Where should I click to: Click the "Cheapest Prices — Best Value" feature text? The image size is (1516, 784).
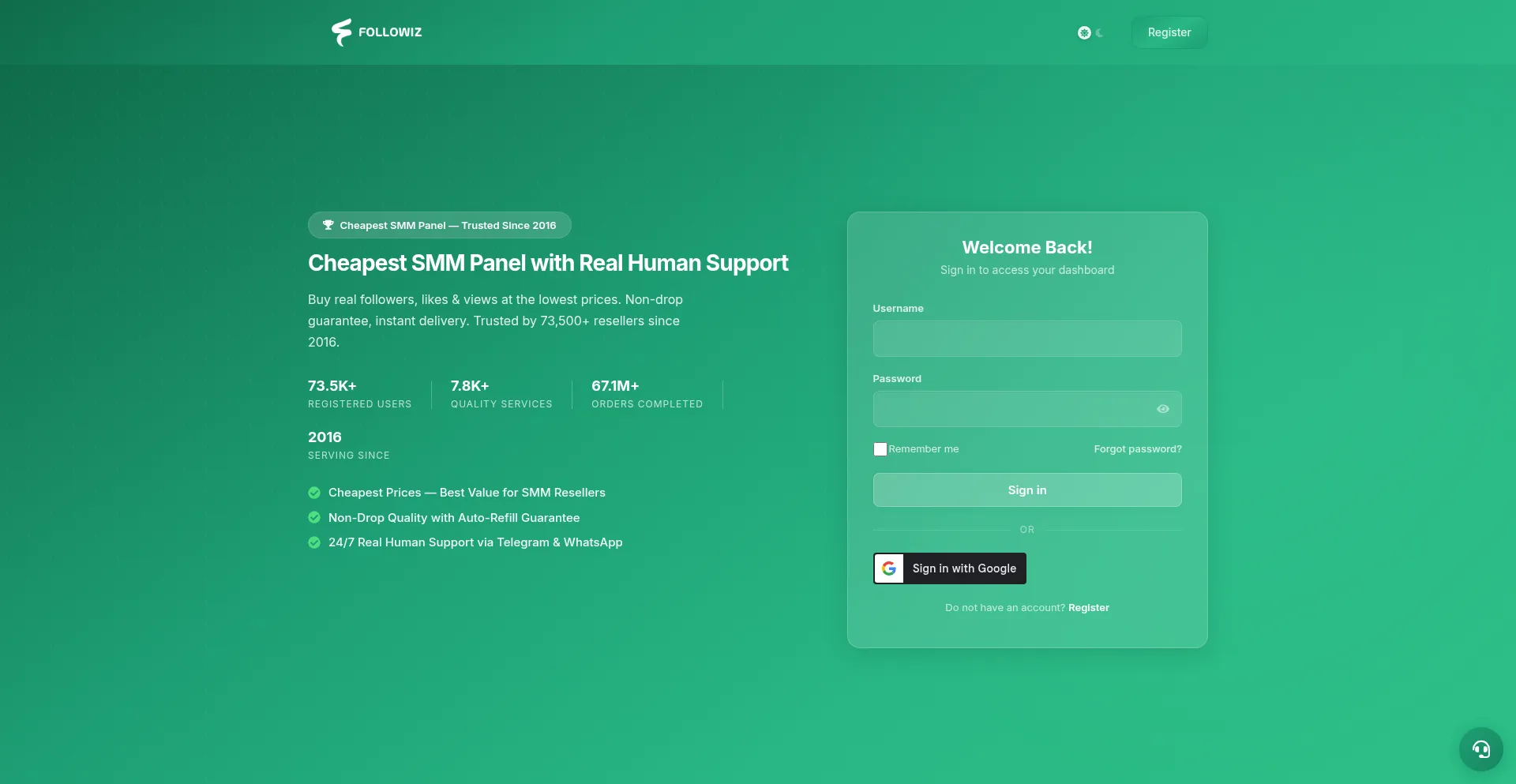point(467,493)
